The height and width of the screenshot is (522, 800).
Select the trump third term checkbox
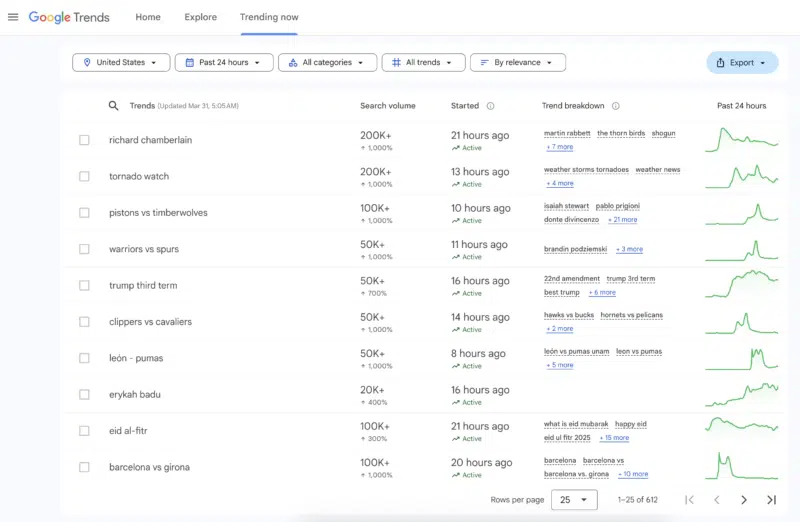pyautogui.click(x=84, y=285)
